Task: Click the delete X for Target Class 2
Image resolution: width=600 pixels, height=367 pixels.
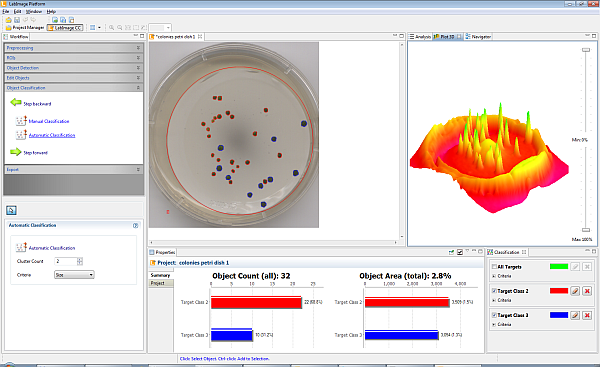Action: pos(587,291)
